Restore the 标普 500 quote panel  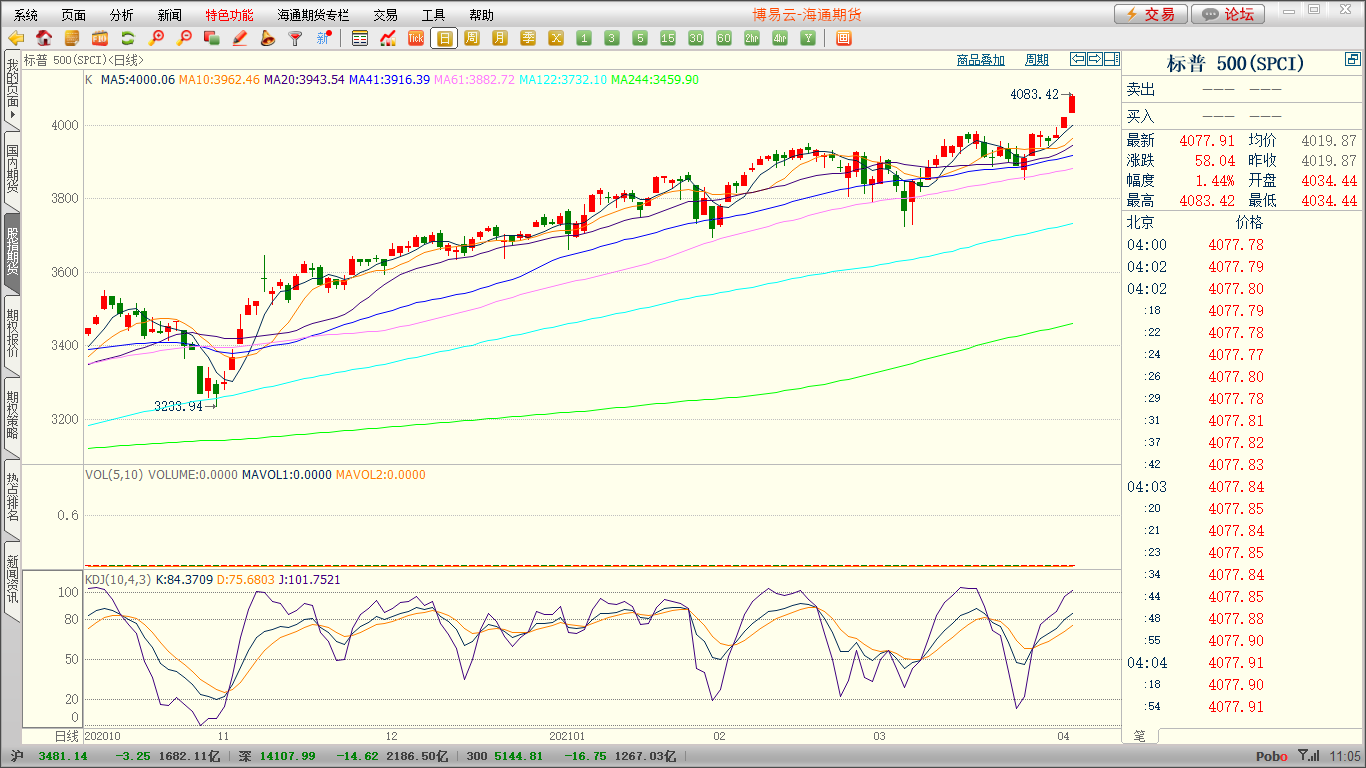(1353, 59)
